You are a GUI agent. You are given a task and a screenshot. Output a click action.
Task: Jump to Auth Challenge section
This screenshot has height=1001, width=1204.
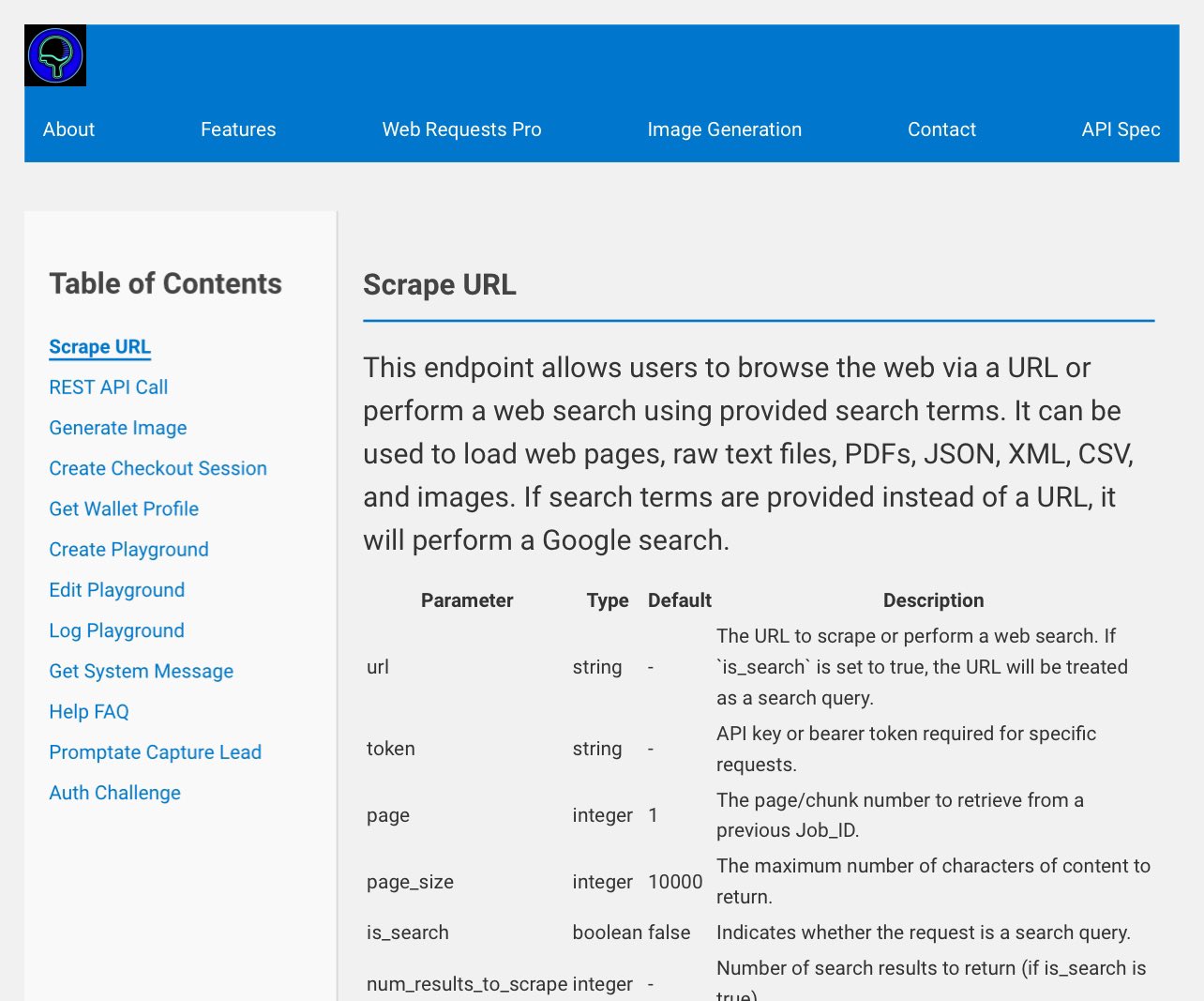pyautogui.click(x=115, y=793)
